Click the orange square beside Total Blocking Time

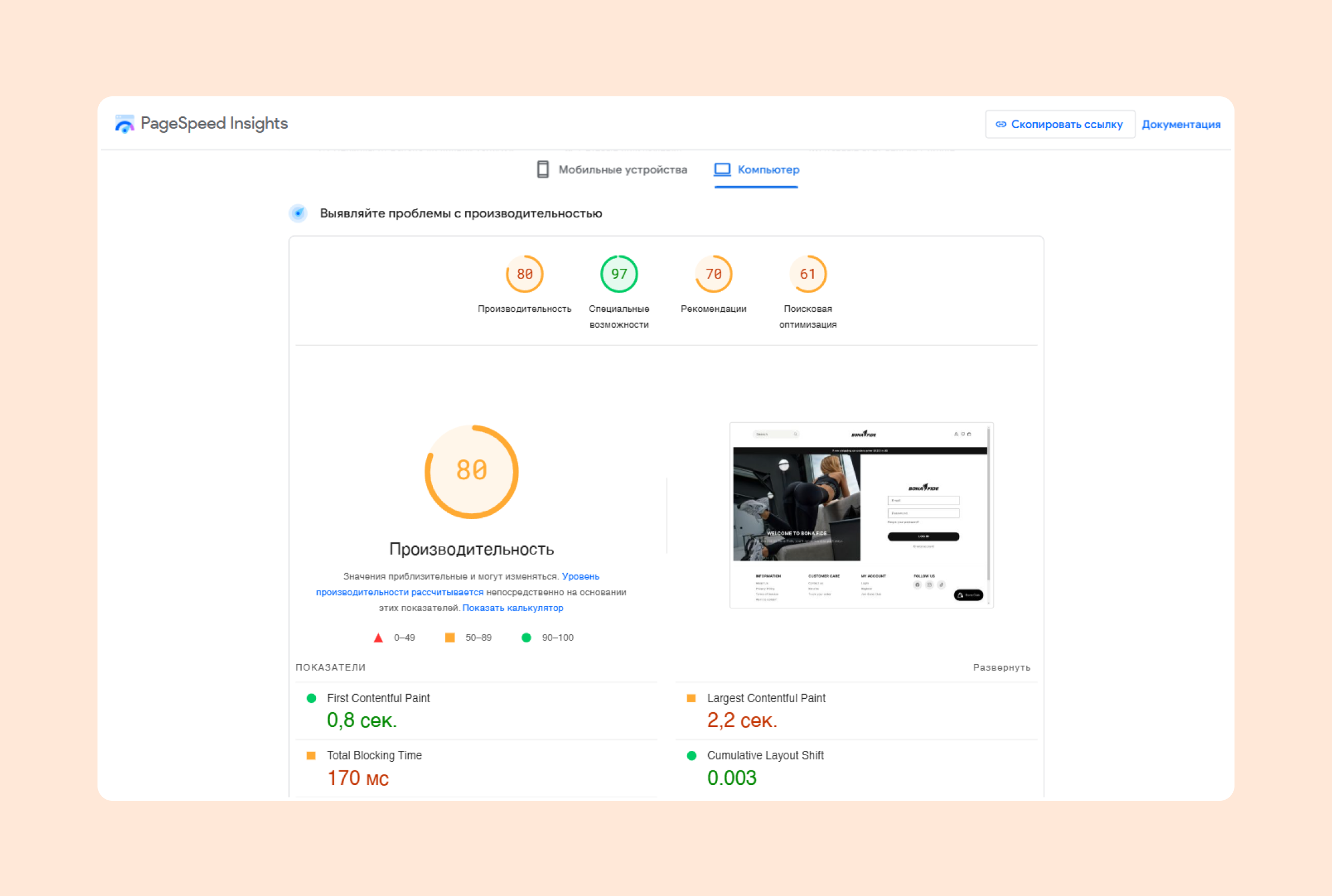pos(311,756)
